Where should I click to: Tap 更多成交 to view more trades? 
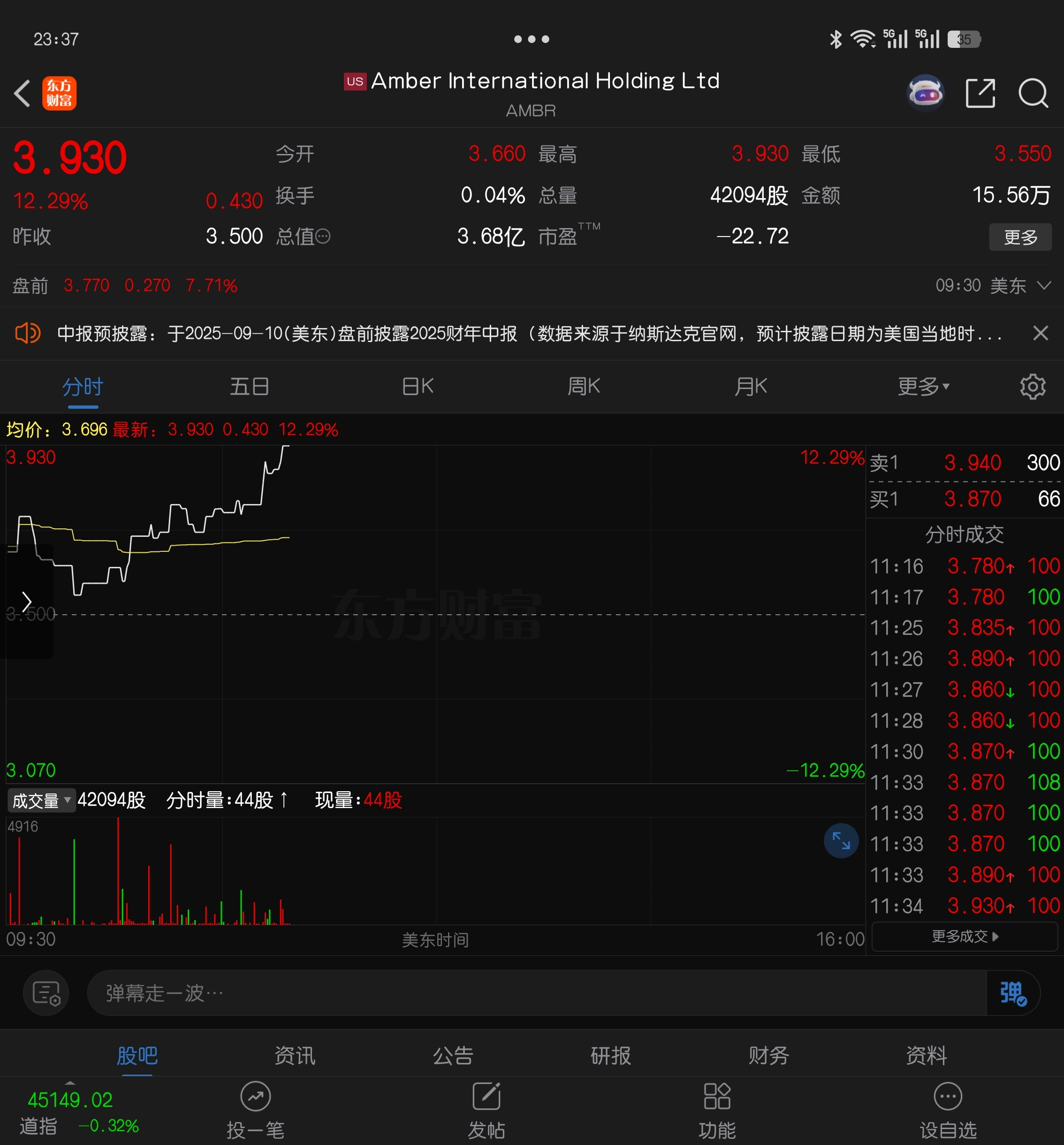coord(965,937)
